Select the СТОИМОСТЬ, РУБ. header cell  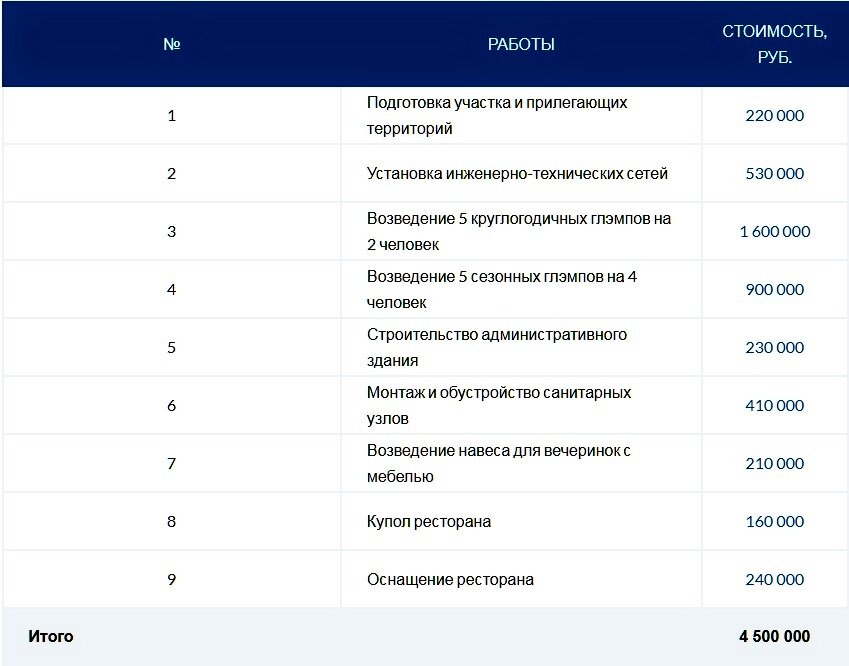[x=774, y=44]
